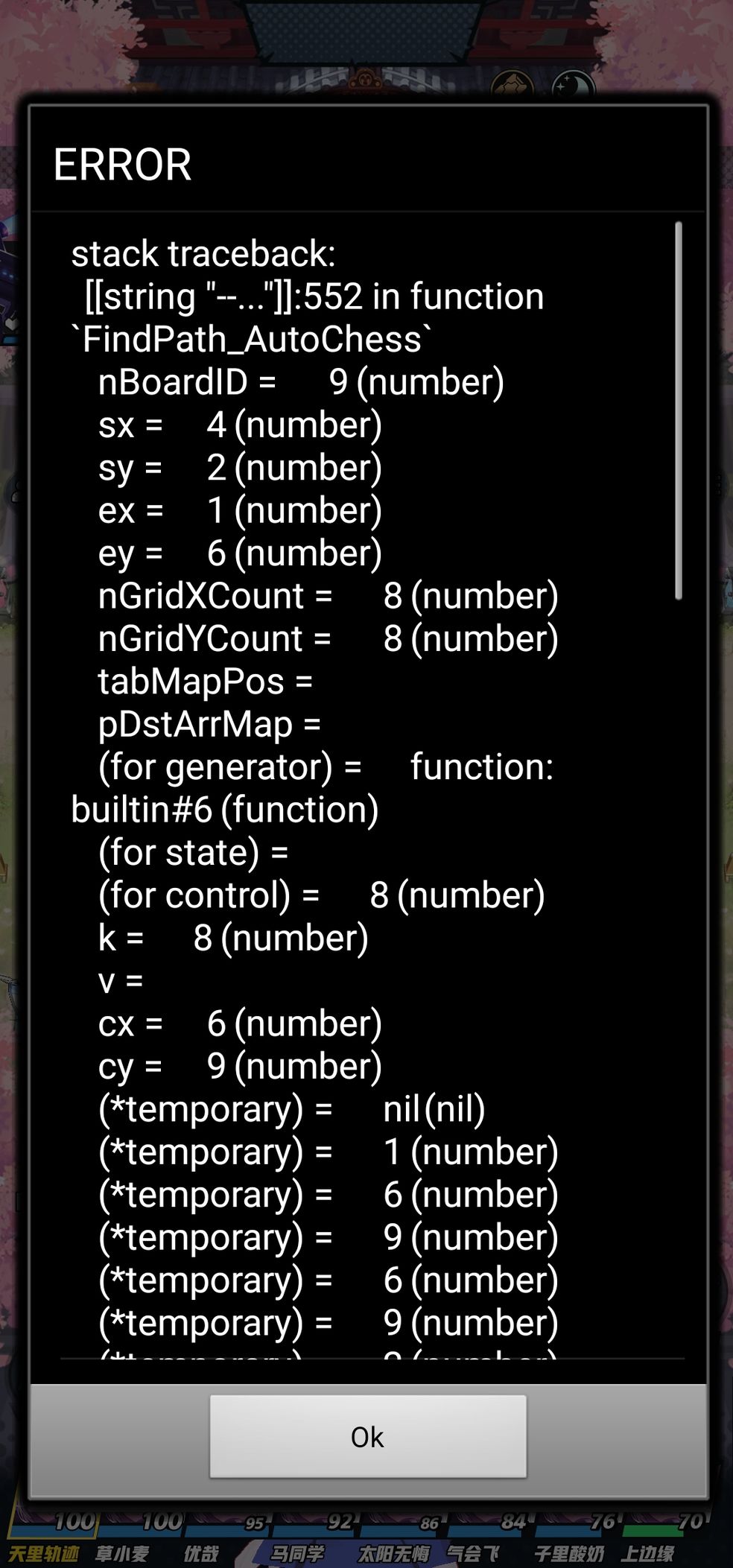
Task: Click the ERROR dialog title
Action: [122, 165]
